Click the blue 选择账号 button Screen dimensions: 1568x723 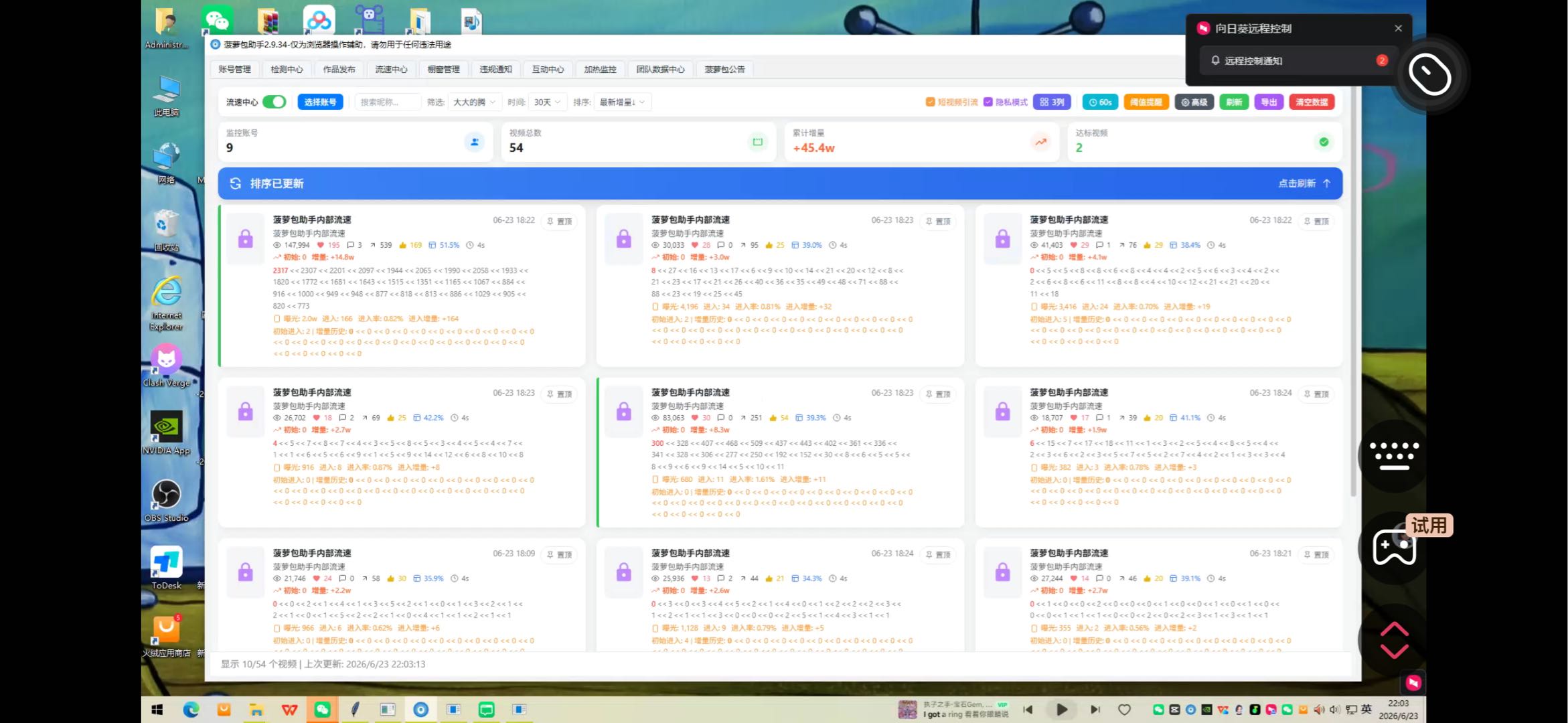coord(320,102)
